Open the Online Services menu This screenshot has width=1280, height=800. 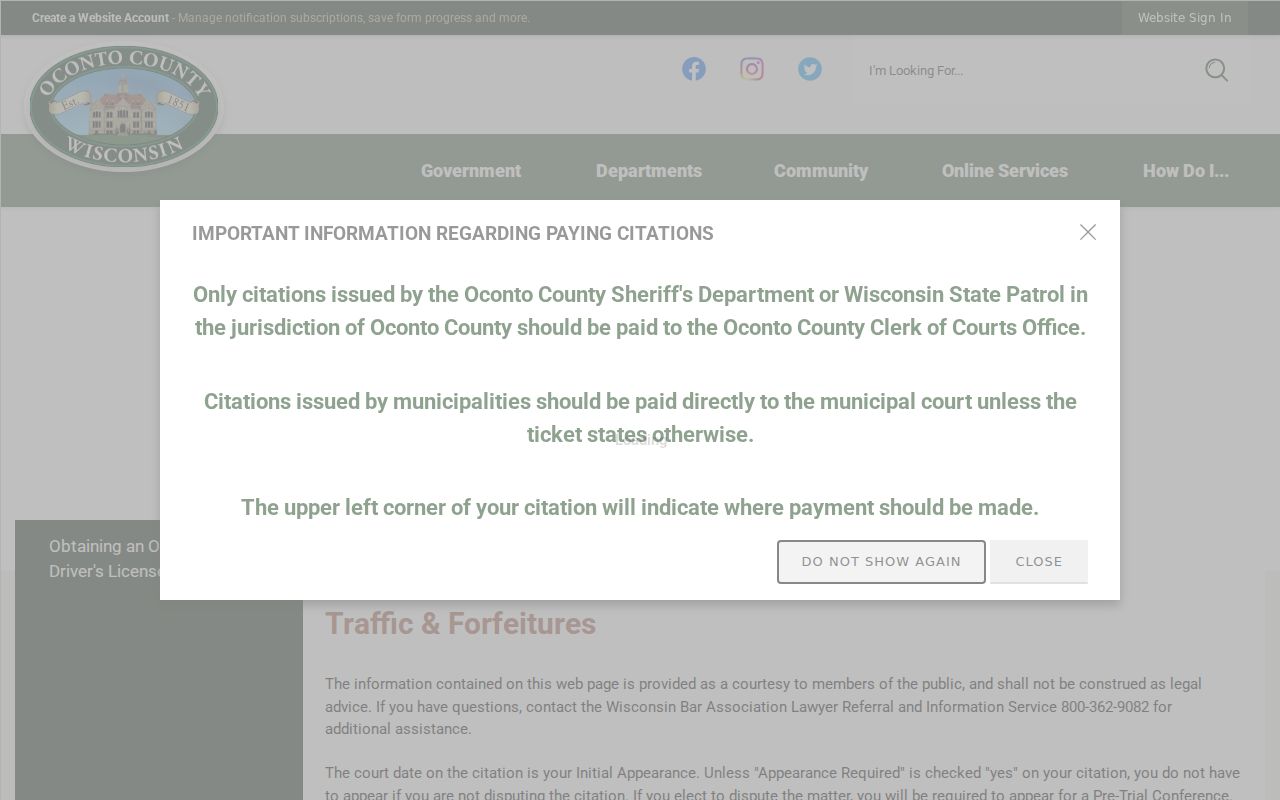tap(1005, 171)
